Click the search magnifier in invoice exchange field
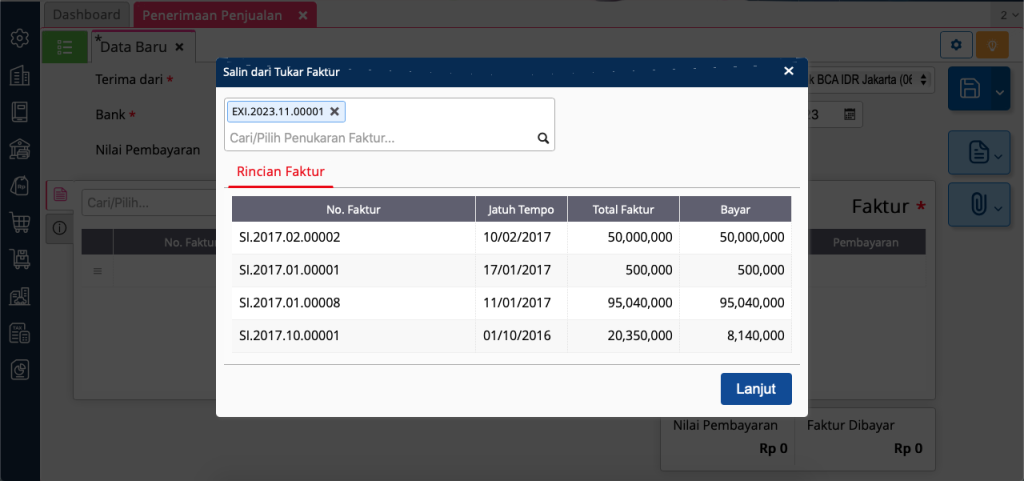1024x481 pixels. pos(543,139)
